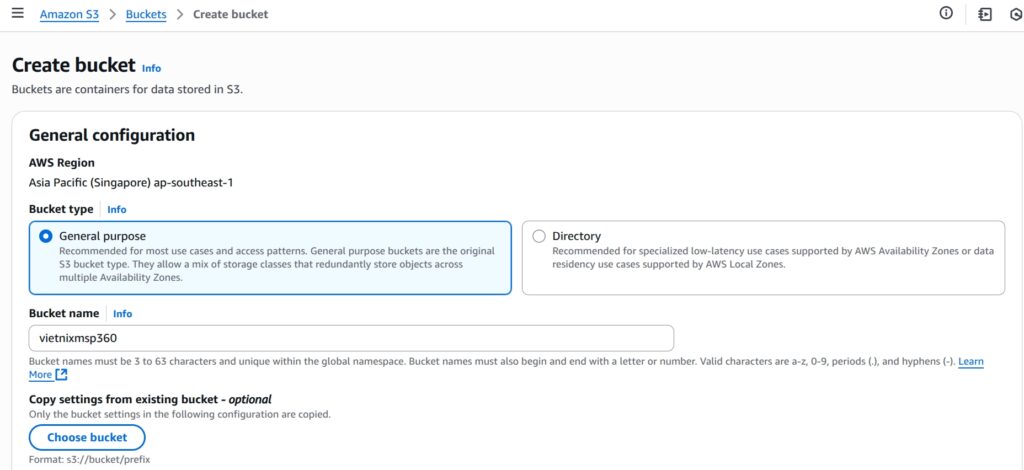Open the Learn More naming rules link

pos(970,362)
